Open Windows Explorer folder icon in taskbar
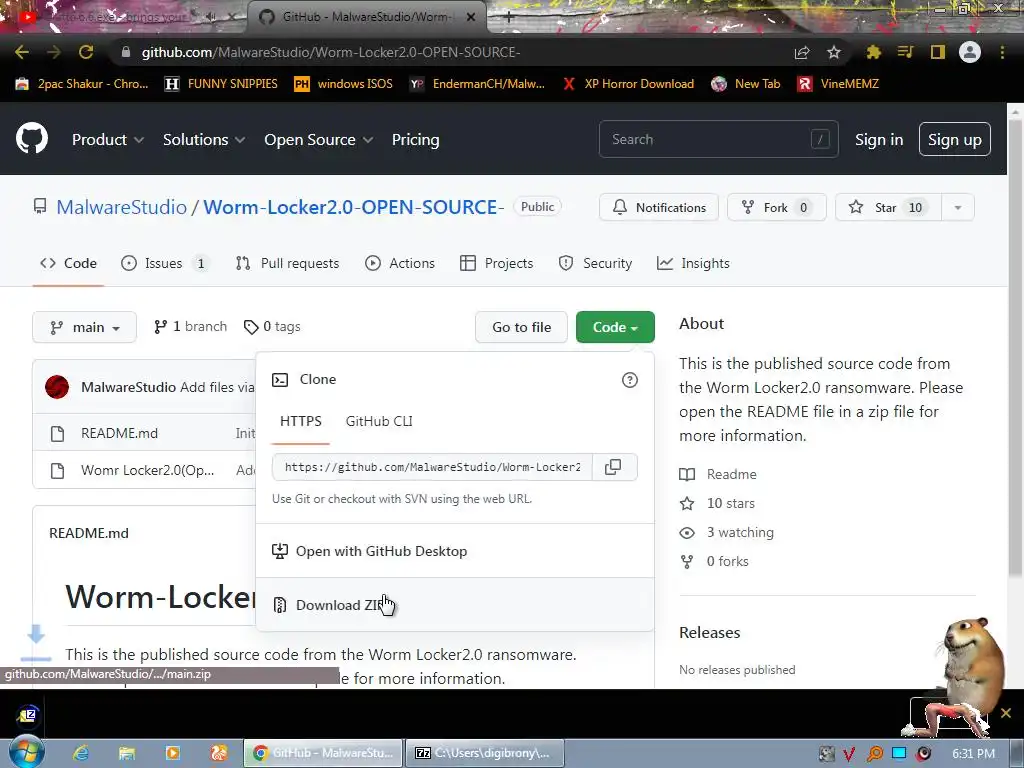The width and height of the screenshot is (1024, 768). (127, 753)
